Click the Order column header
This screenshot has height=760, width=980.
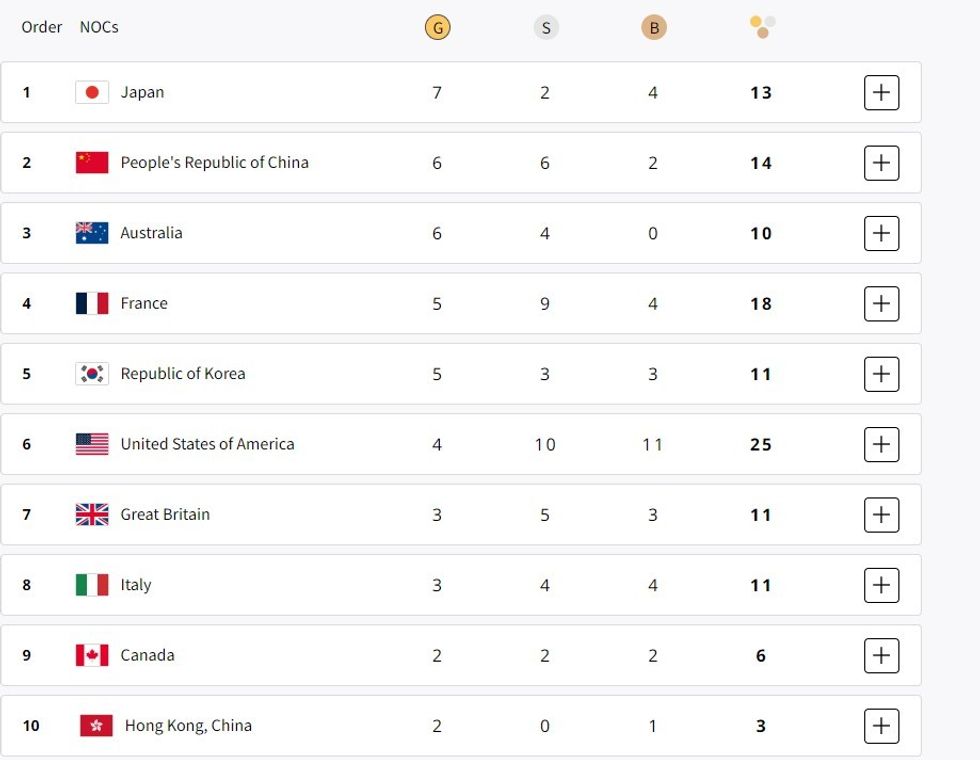tap(42, 27)
